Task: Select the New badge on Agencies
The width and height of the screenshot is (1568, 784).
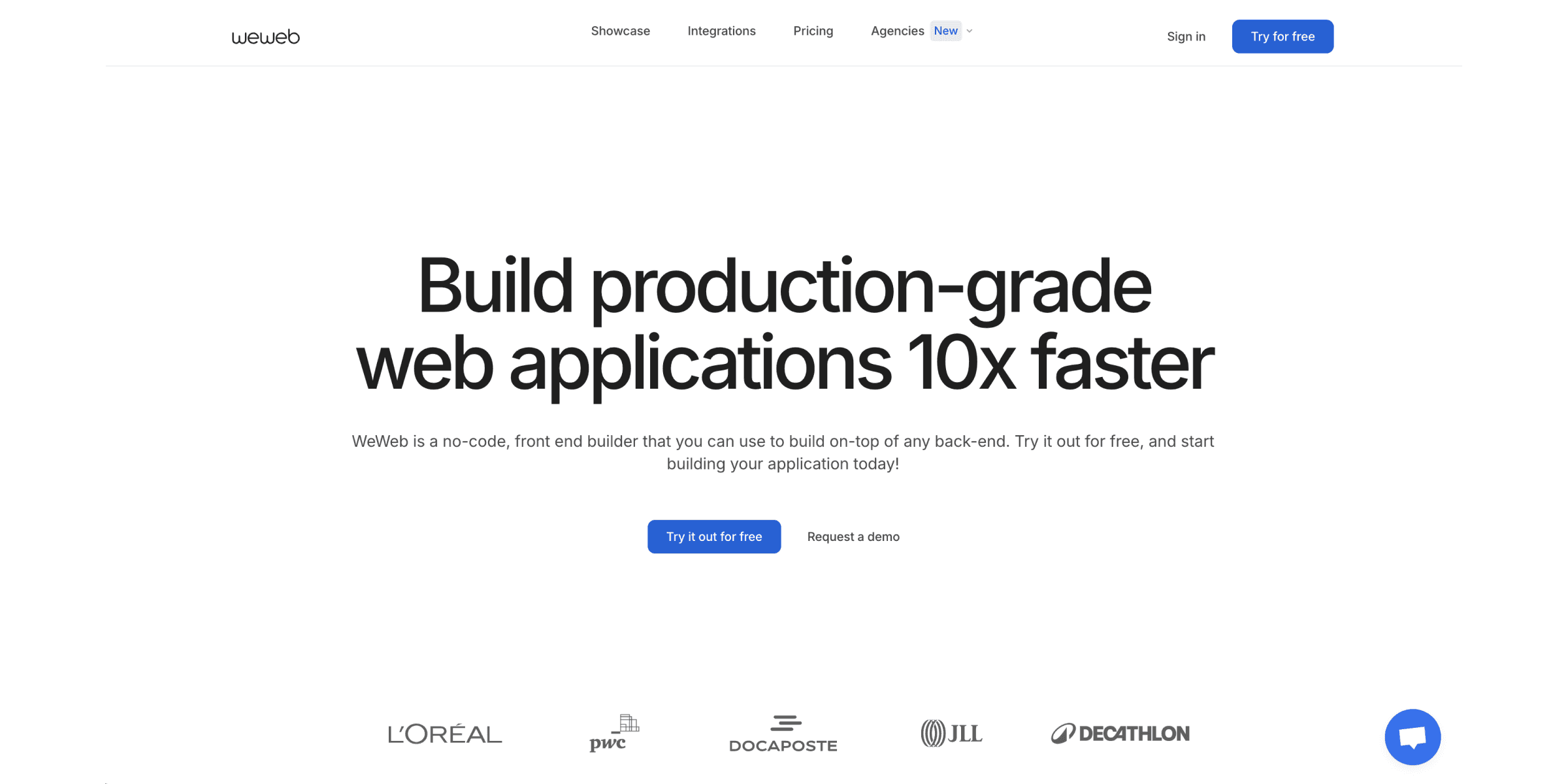Action: coord(945,30)
